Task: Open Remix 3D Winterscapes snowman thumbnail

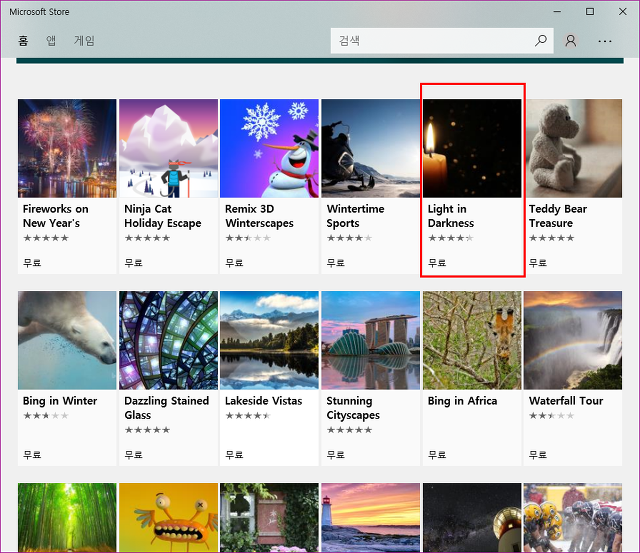Action: click(x=269, y=148)
